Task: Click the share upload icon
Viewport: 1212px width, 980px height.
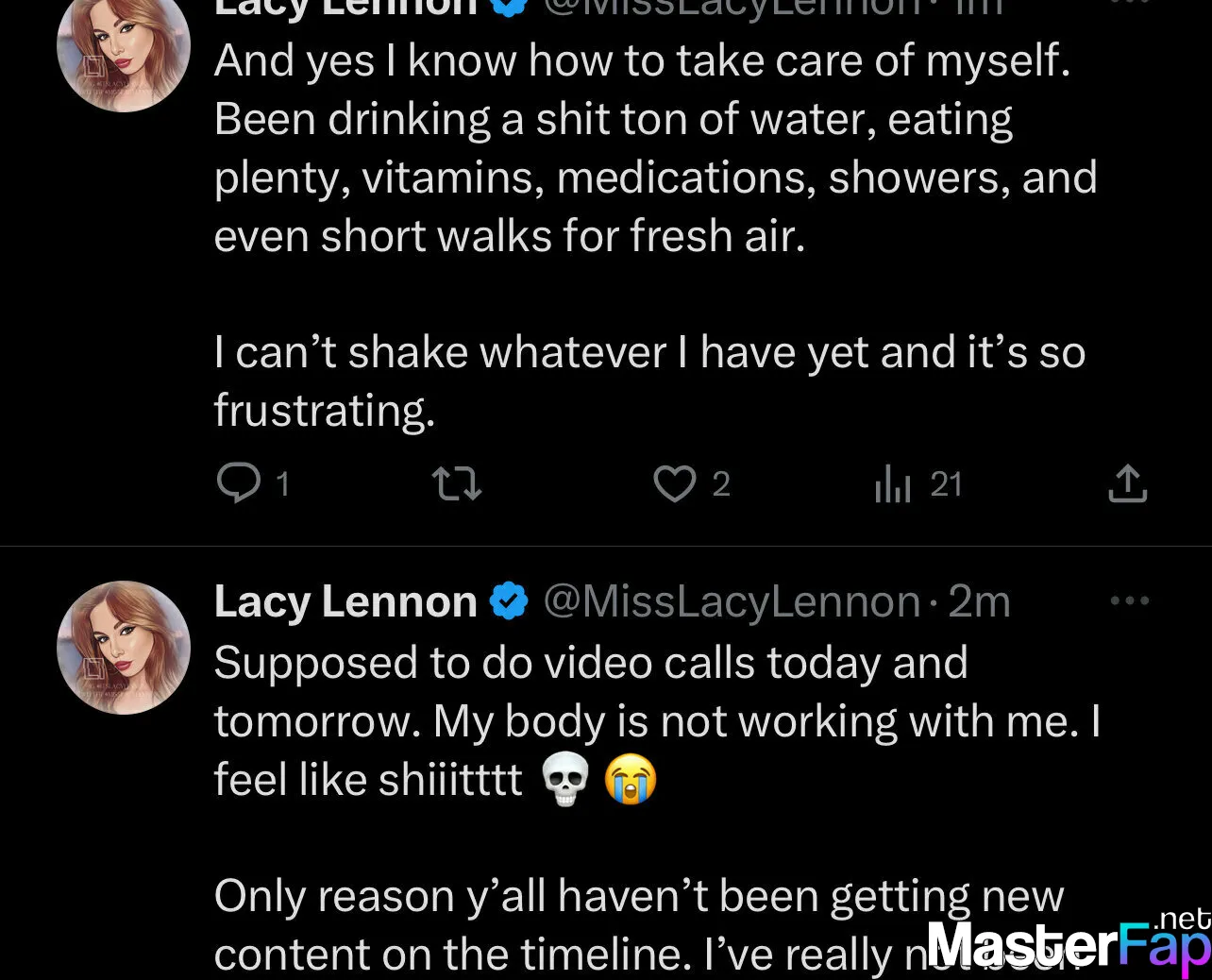Action: [1127, 483]
